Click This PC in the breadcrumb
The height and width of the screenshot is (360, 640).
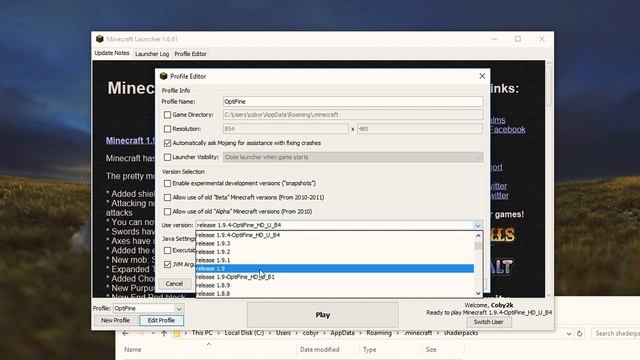[202, 333]
